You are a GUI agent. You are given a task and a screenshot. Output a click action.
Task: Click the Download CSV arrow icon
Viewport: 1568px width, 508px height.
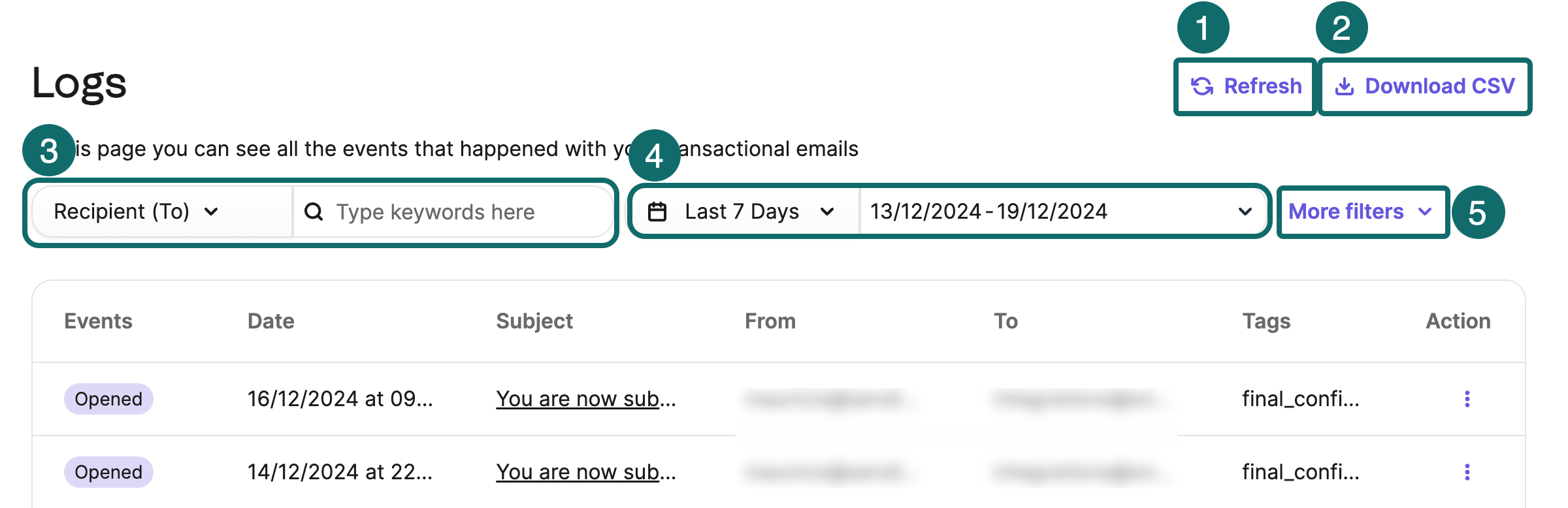(x=1344, y=86)
